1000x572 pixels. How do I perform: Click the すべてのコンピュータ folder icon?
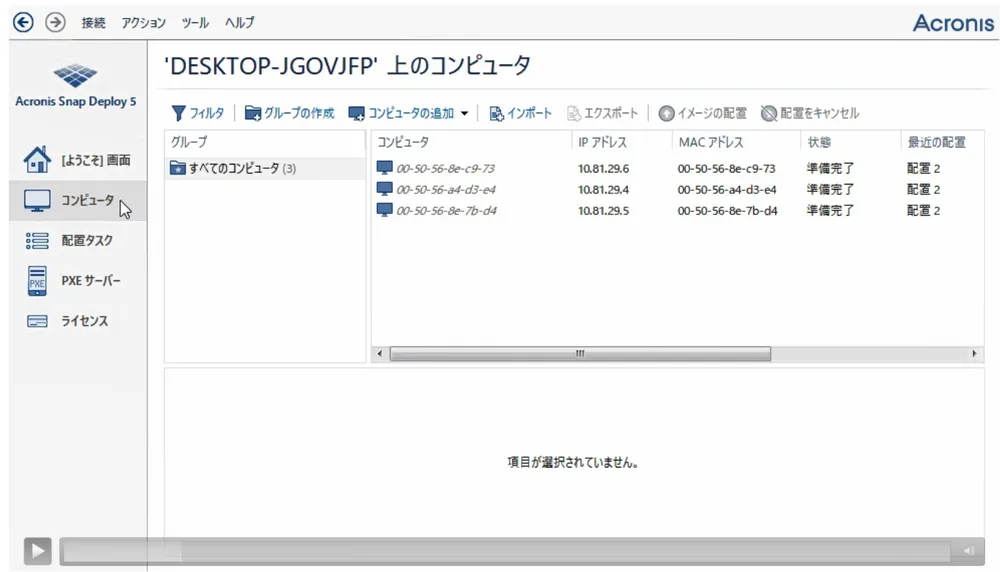point(177,168)
